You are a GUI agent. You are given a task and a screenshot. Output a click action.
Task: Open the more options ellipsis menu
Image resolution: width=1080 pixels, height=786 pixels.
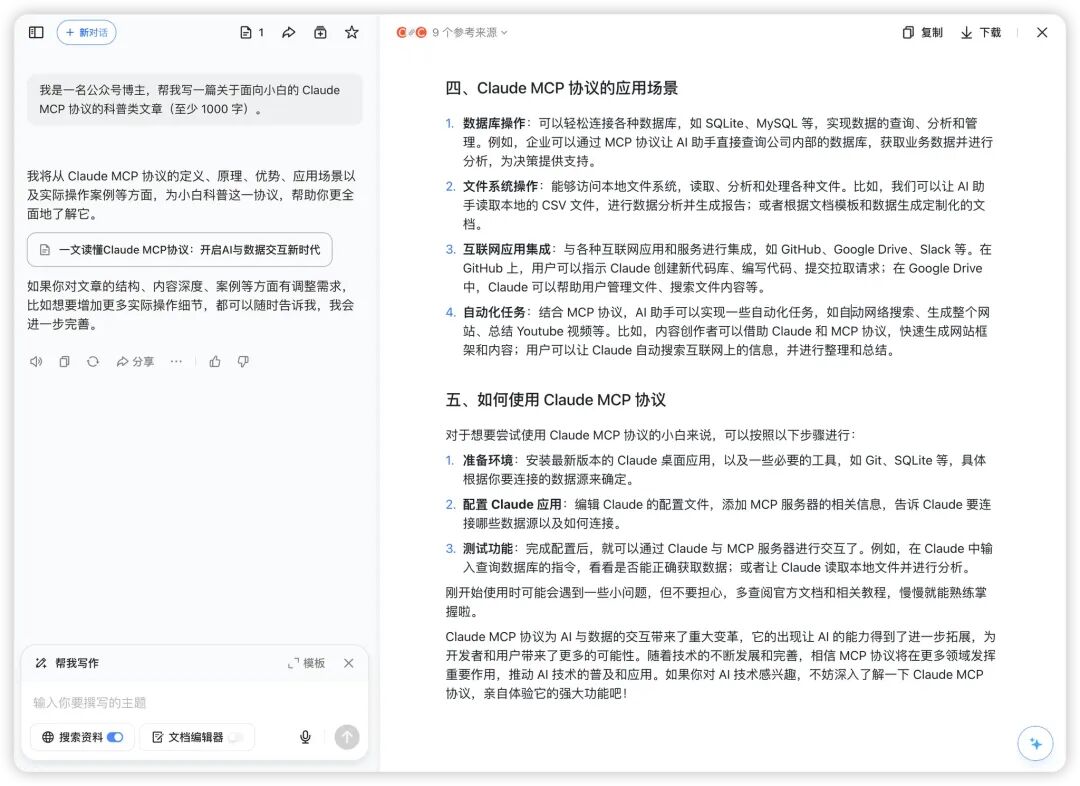[176, 362]
